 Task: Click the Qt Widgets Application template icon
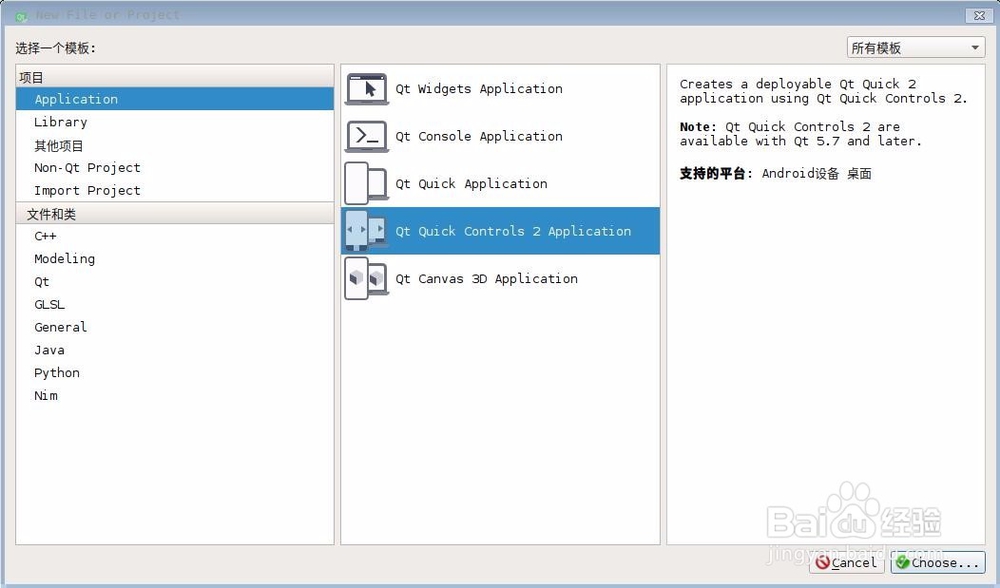367,89
